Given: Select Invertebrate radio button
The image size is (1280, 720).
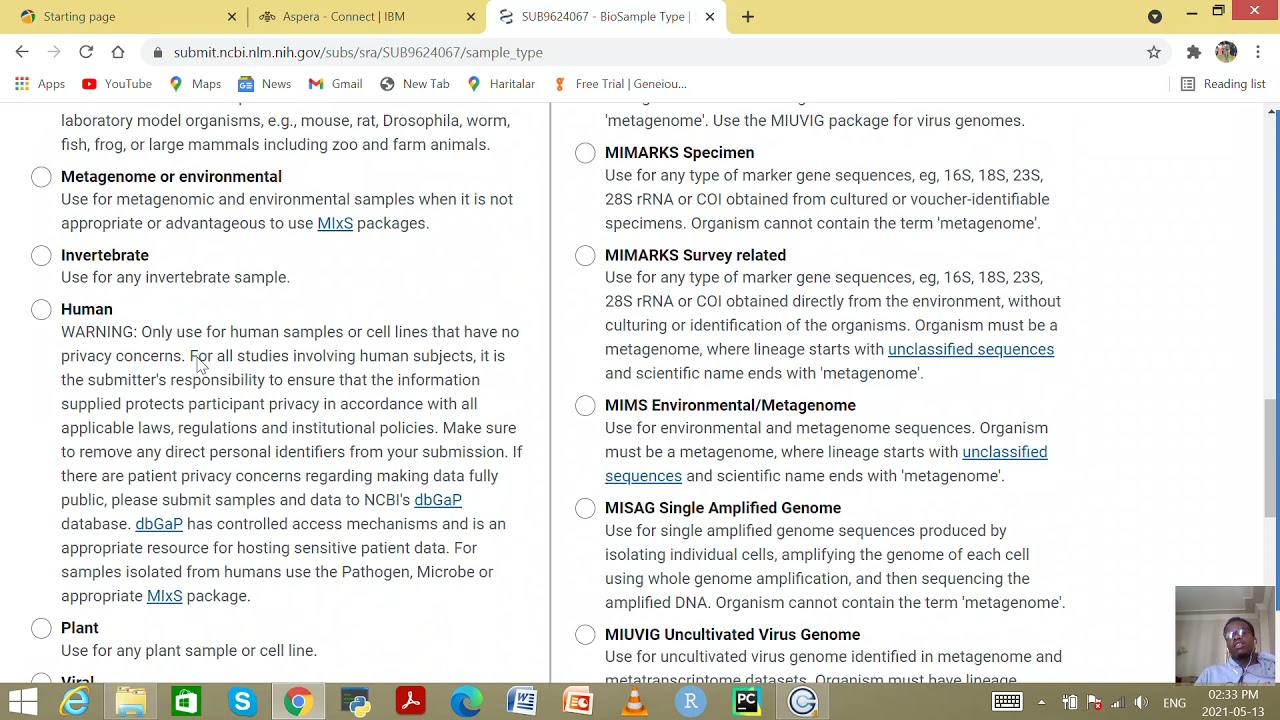Looking at the screenshot, I should 41,256.
